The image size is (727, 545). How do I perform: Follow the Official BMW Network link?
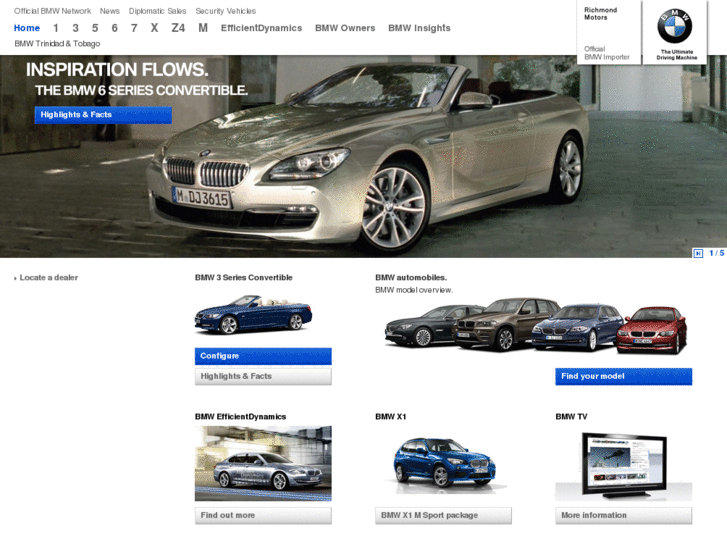click(52, 11)
